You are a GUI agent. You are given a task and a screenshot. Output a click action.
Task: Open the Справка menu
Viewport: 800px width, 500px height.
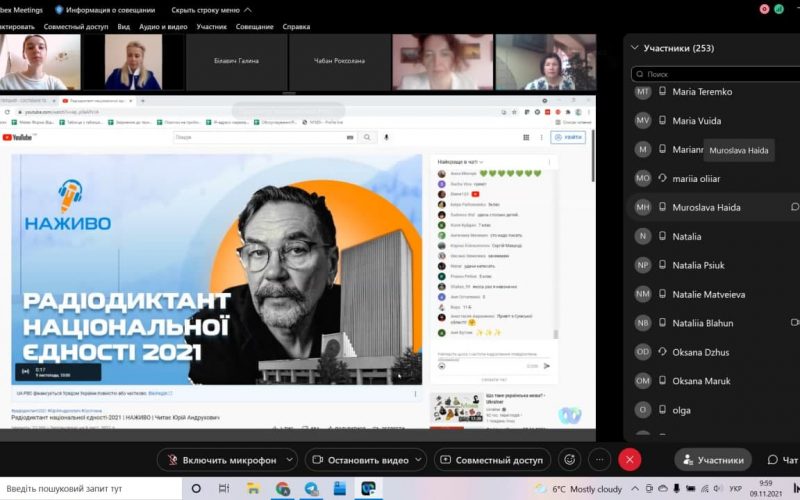coord(296,27)
